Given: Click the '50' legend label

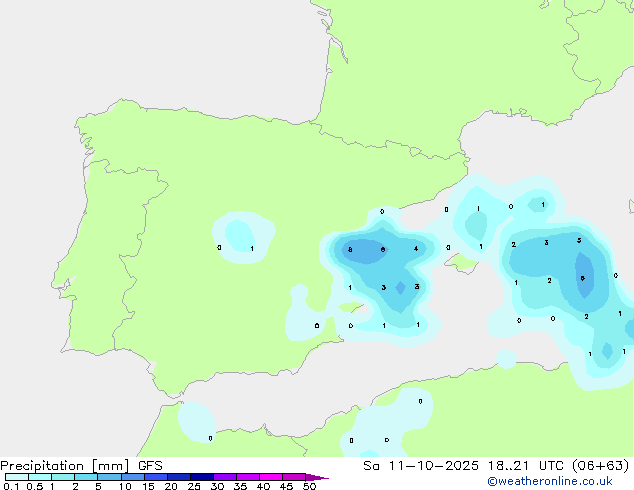Looking at the screenshot, I should point(309,486).
